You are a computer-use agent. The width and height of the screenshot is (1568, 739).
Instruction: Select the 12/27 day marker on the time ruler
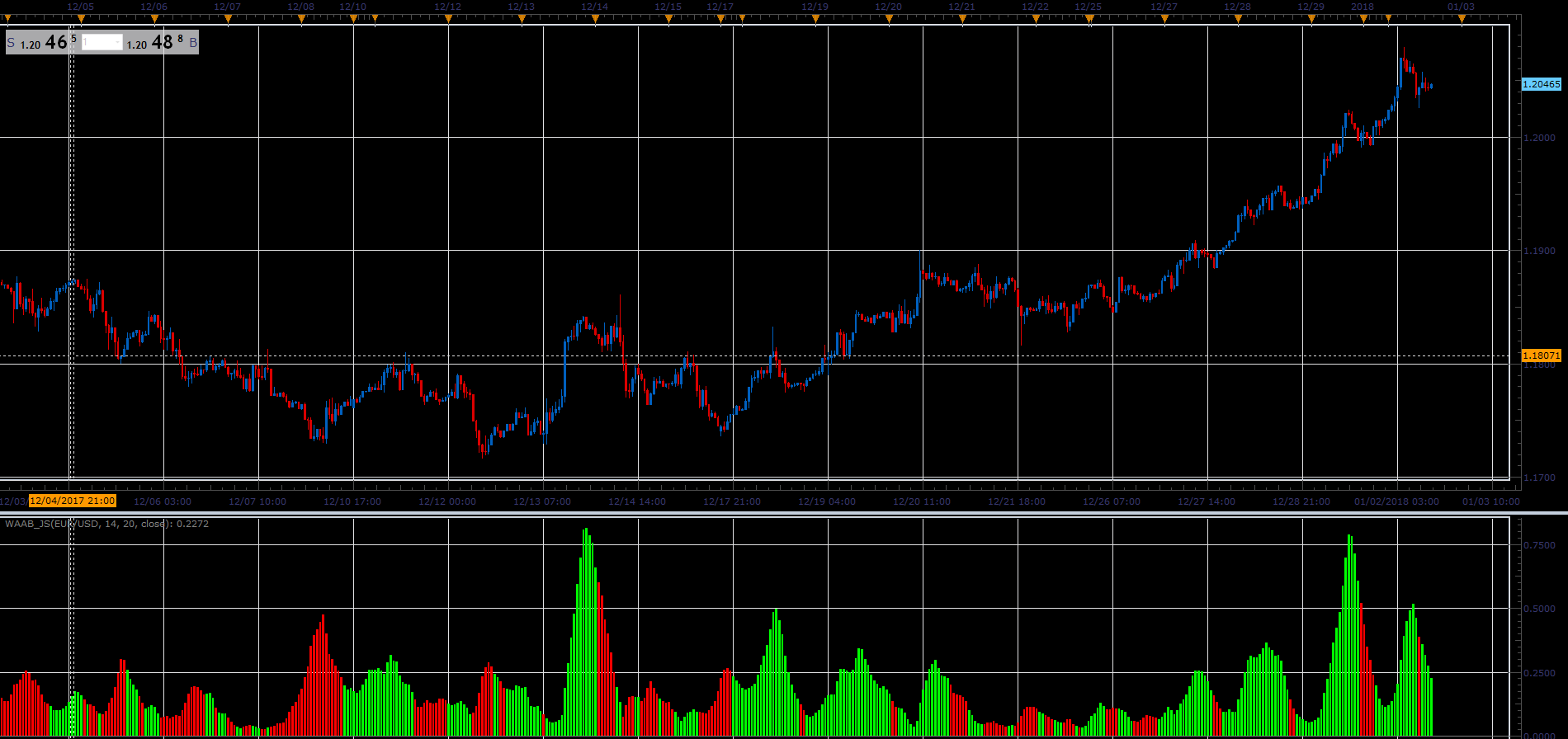[x=1164, y=17]
